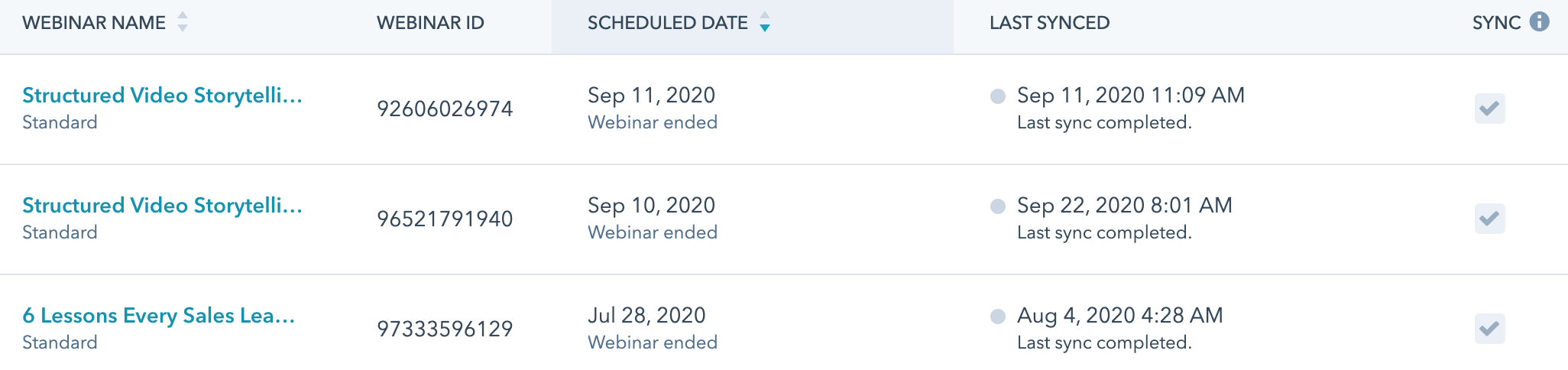Click the Sep 22, 2020 8:01 AM timestamp
The width and height of the screenshot is (1568, 370).
click(x=1124, y=205)
